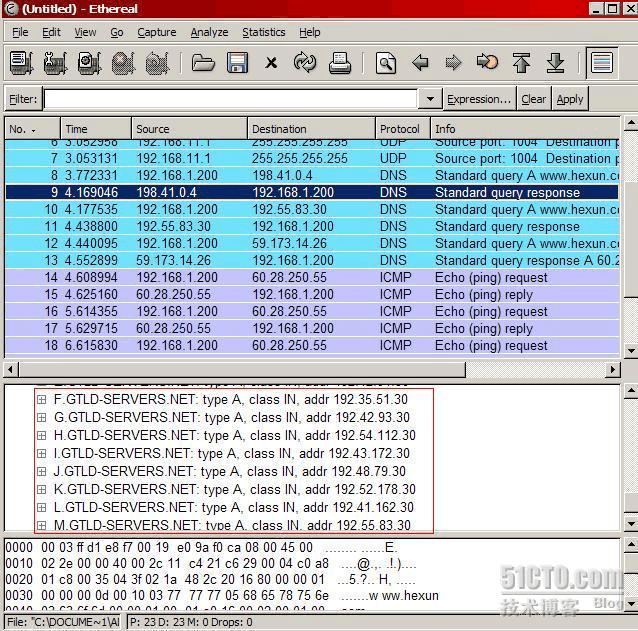The image size is (638, 631).
Task: Open the Capture menu
Action: [156, 32]
